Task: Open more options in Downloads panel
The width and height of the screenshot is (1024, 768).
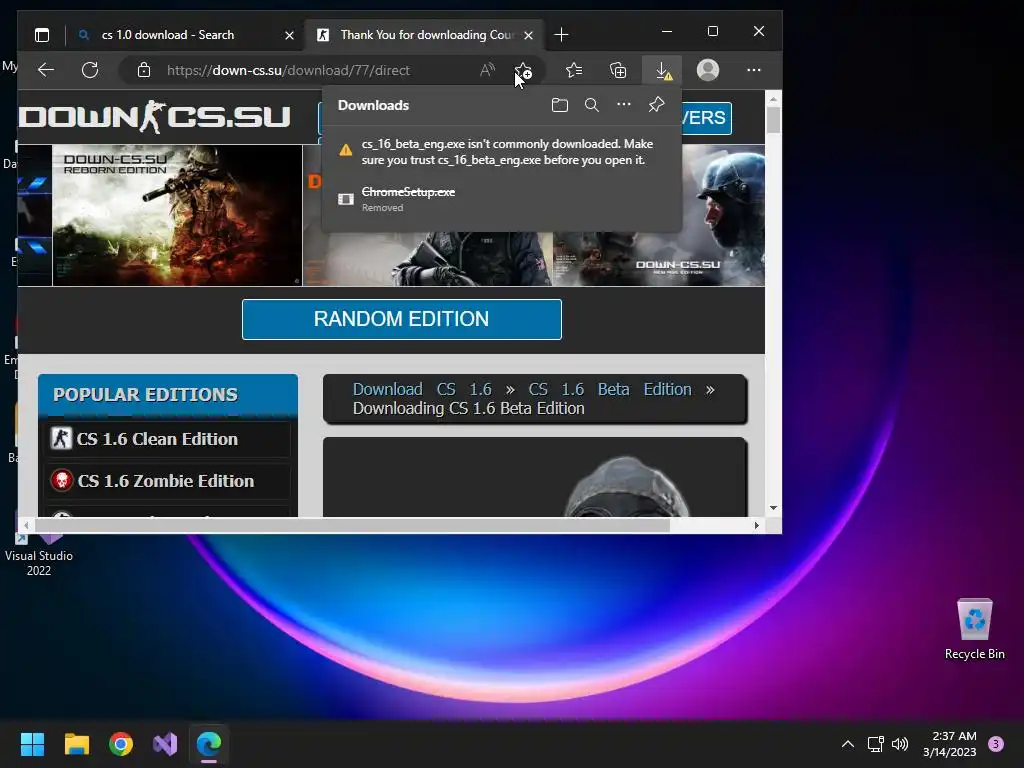Action: pyautogui.click(x=624, y=104)
